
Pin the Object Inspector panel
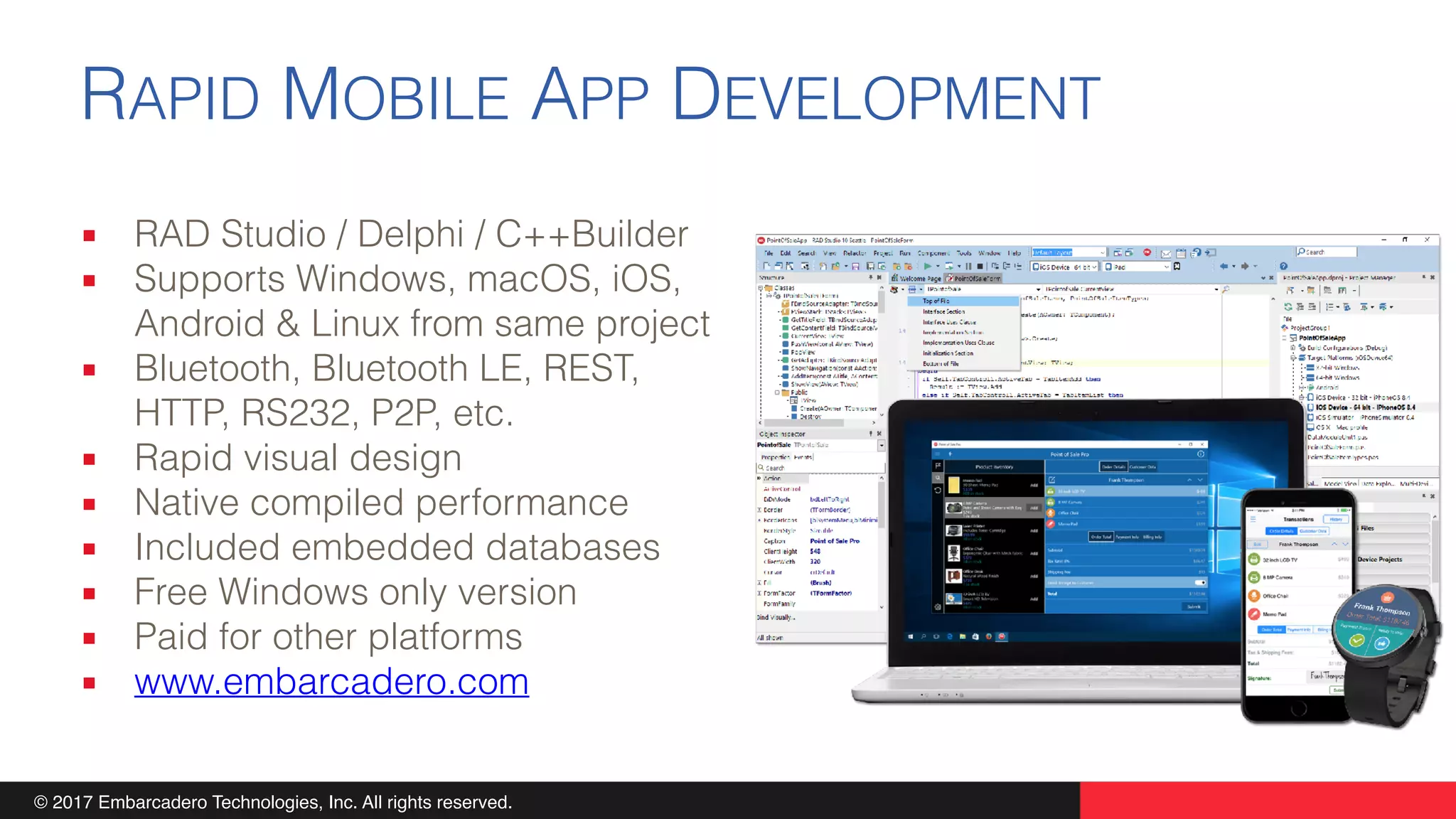871,434
